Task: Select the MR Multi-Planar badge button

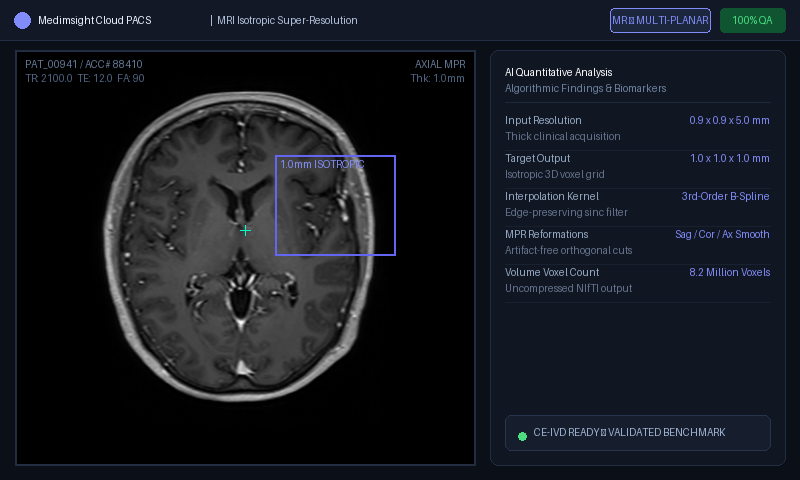Action: coord(660,20)
